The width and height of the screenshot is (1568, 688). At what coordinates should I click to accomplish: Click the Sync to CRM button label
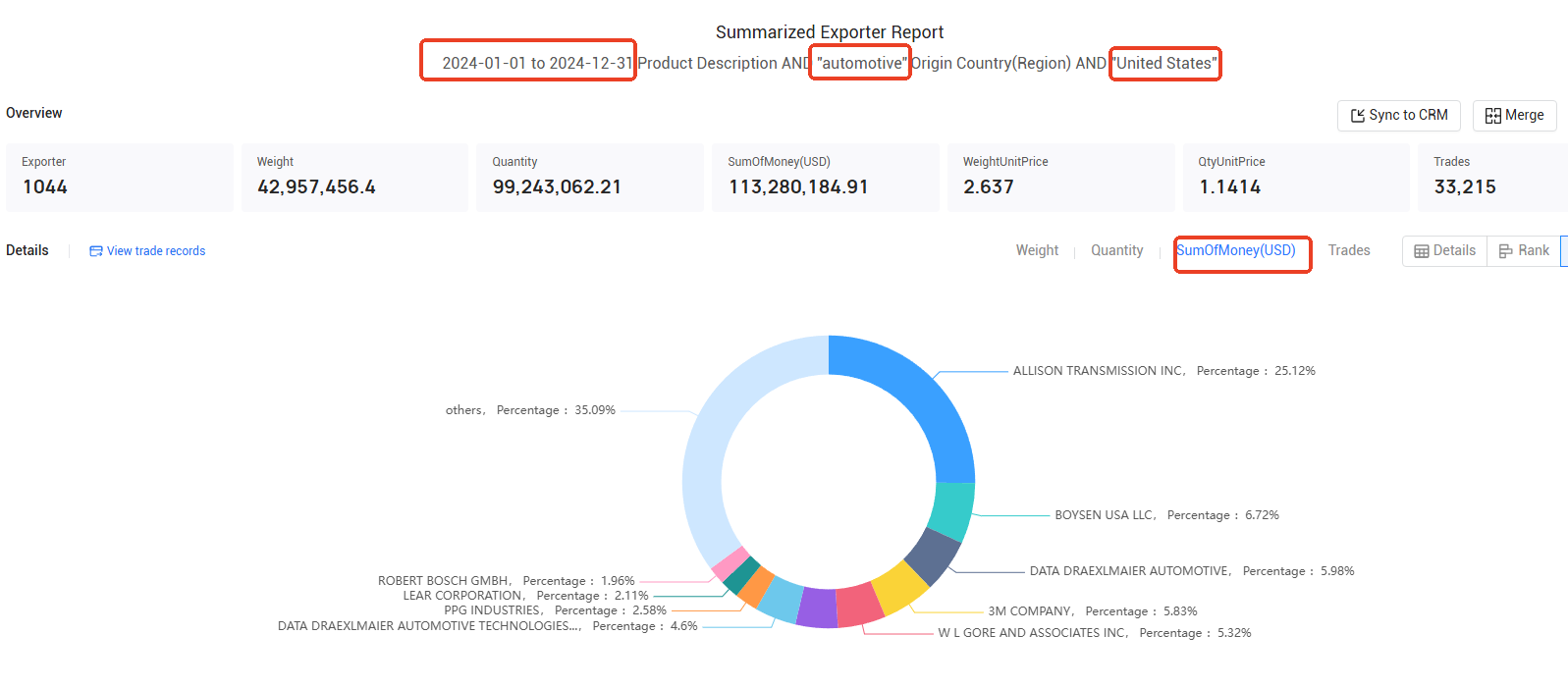[x=1408, y=115]
